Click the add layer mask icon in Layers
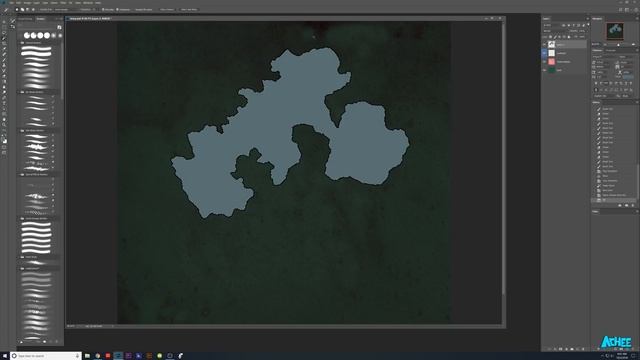This screenshot has width=640, height=360. 560,349
